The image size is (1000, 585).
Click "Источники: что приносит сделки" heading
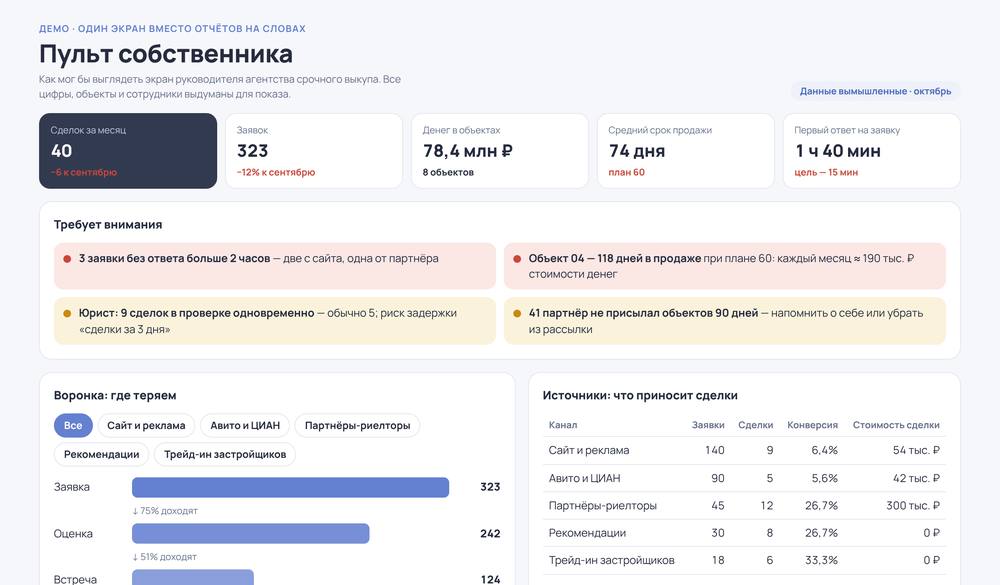[640, 396]
